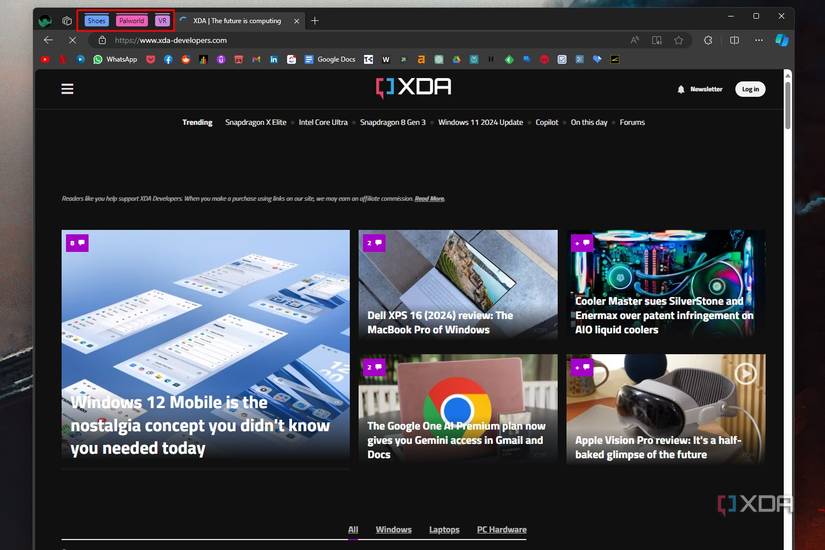The height and width of the screenshot is (550, 825).
Task: Open the WhatsApp bookmark
Action: click(115, 59)
